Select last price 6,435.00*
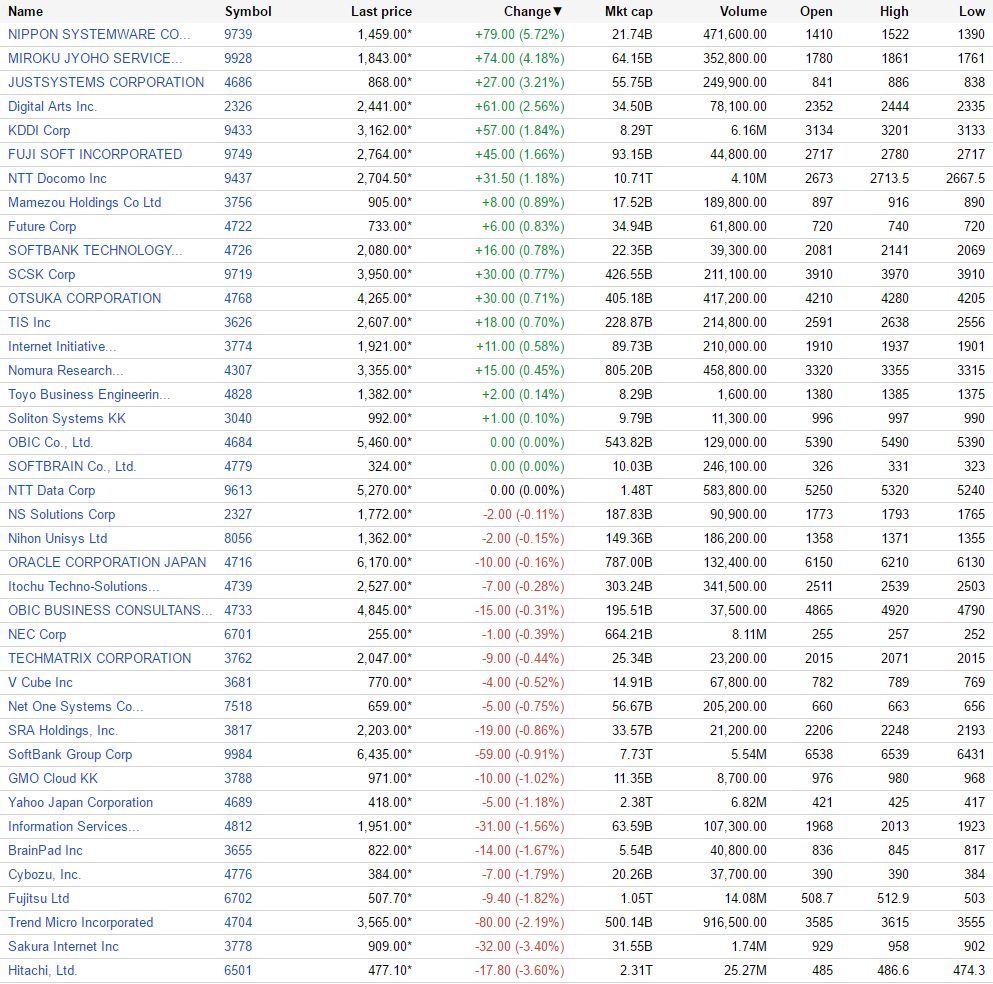 point(384,755)
